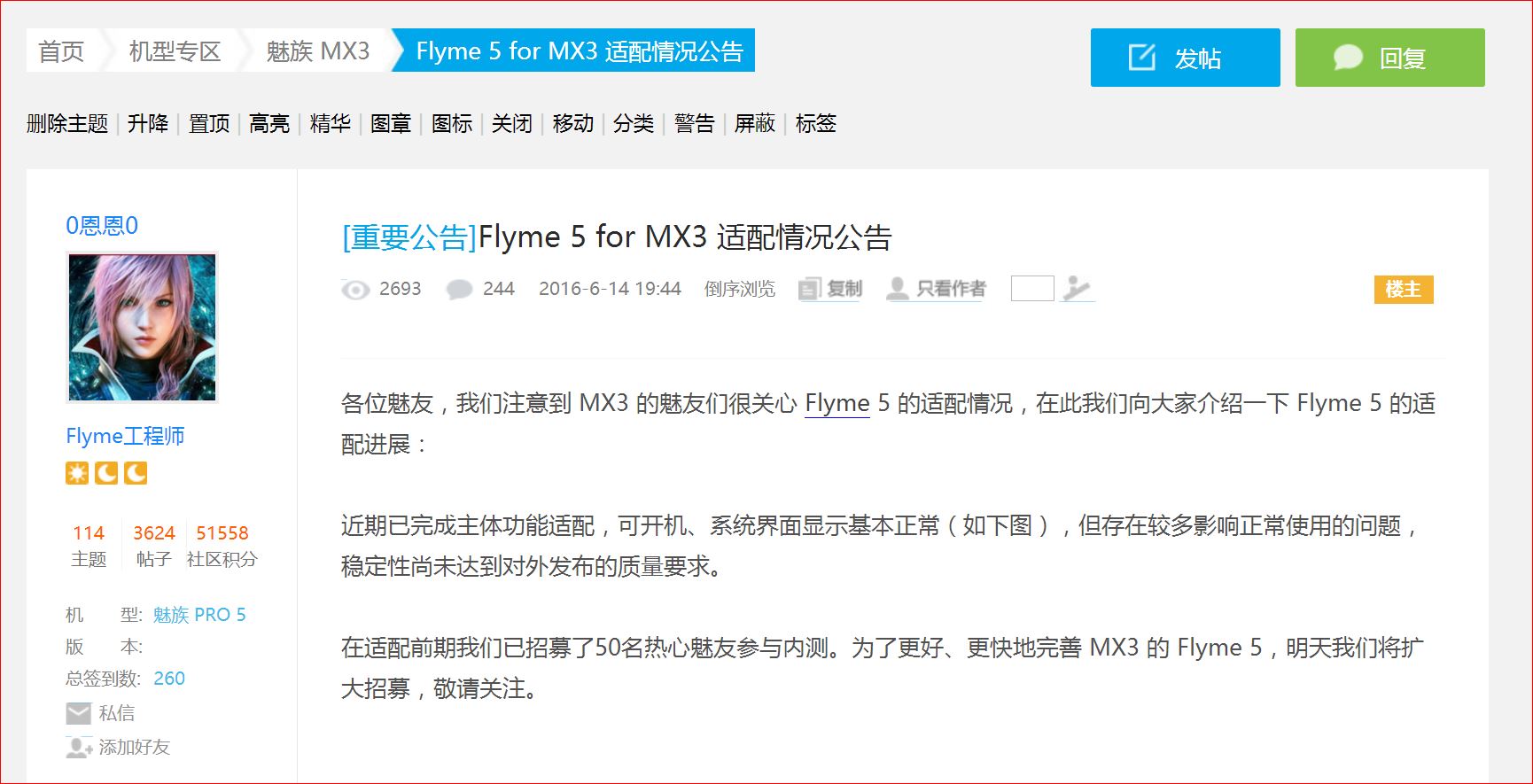
Task: Open the underlined Flyme link in post text
Action: coord(837,404)
